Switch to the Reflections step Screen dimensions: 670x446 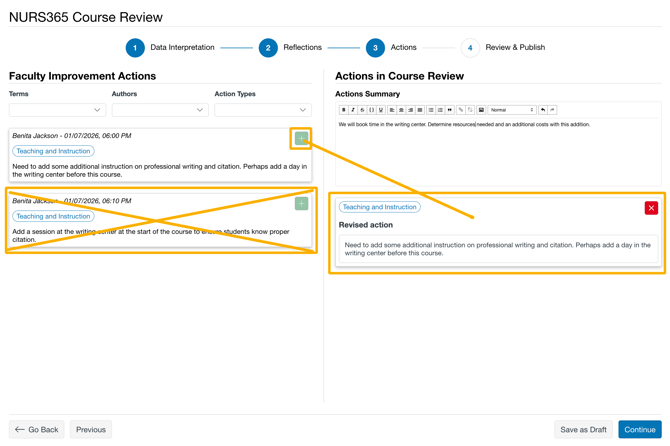pos(268,48)
